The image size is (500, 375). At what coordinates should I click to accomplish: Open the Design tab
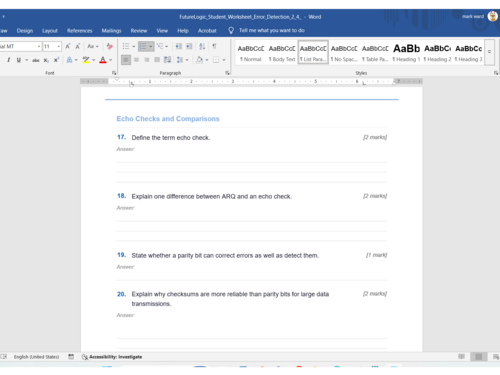click(x=25, y=30)
